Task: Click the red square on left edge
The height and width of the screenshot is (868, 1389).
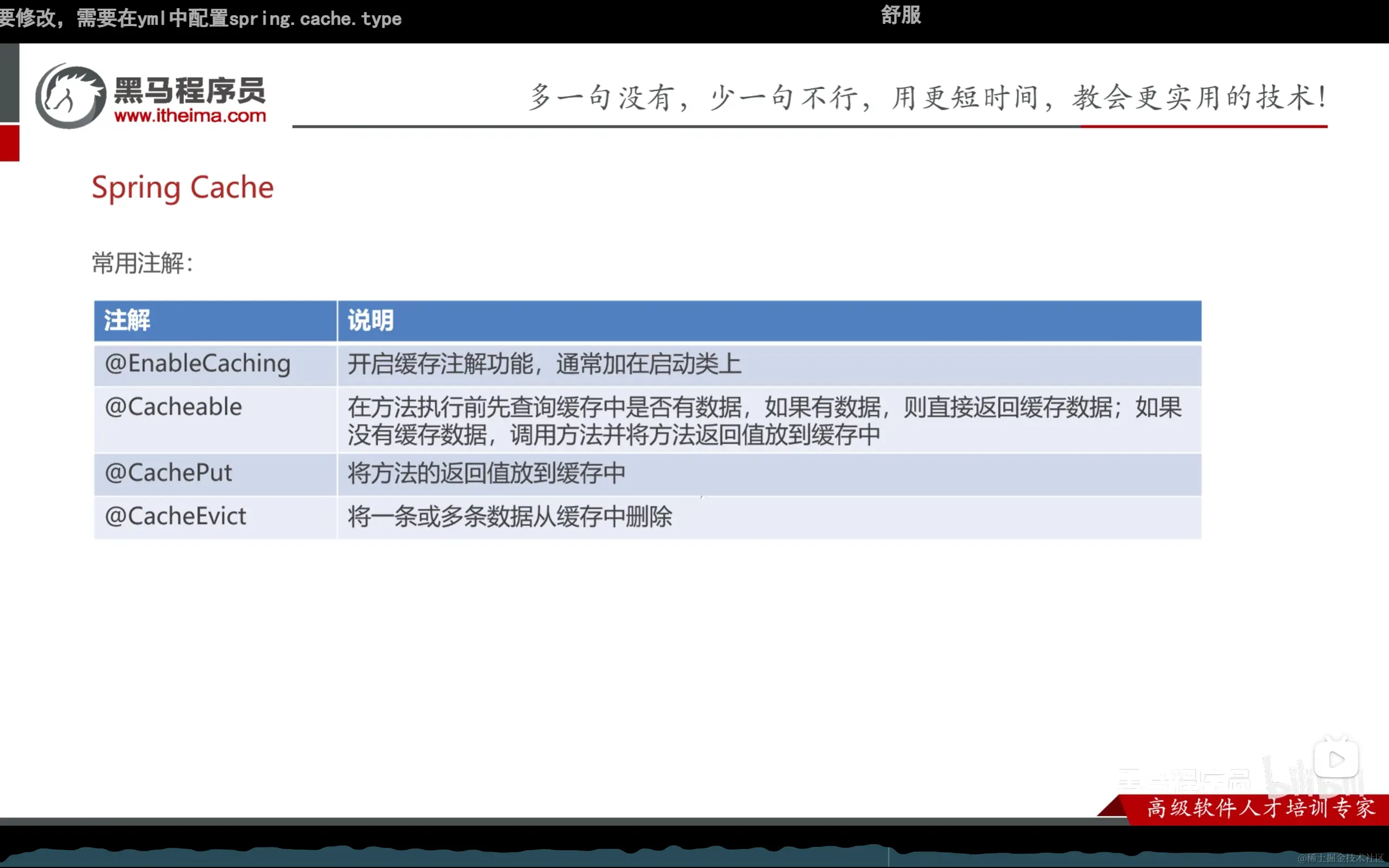Action: click(x=9, y=143)
